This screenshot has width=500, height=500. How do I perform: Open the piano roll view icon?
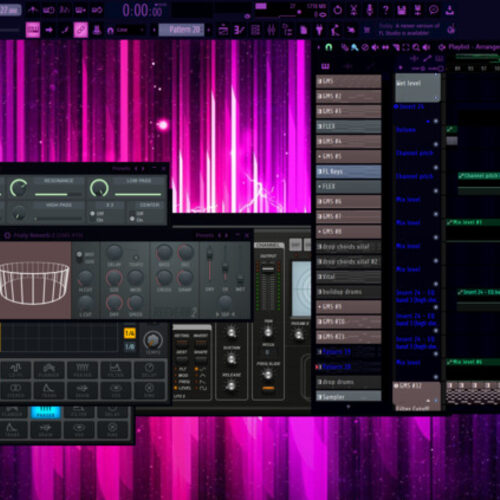click(239, 30)
